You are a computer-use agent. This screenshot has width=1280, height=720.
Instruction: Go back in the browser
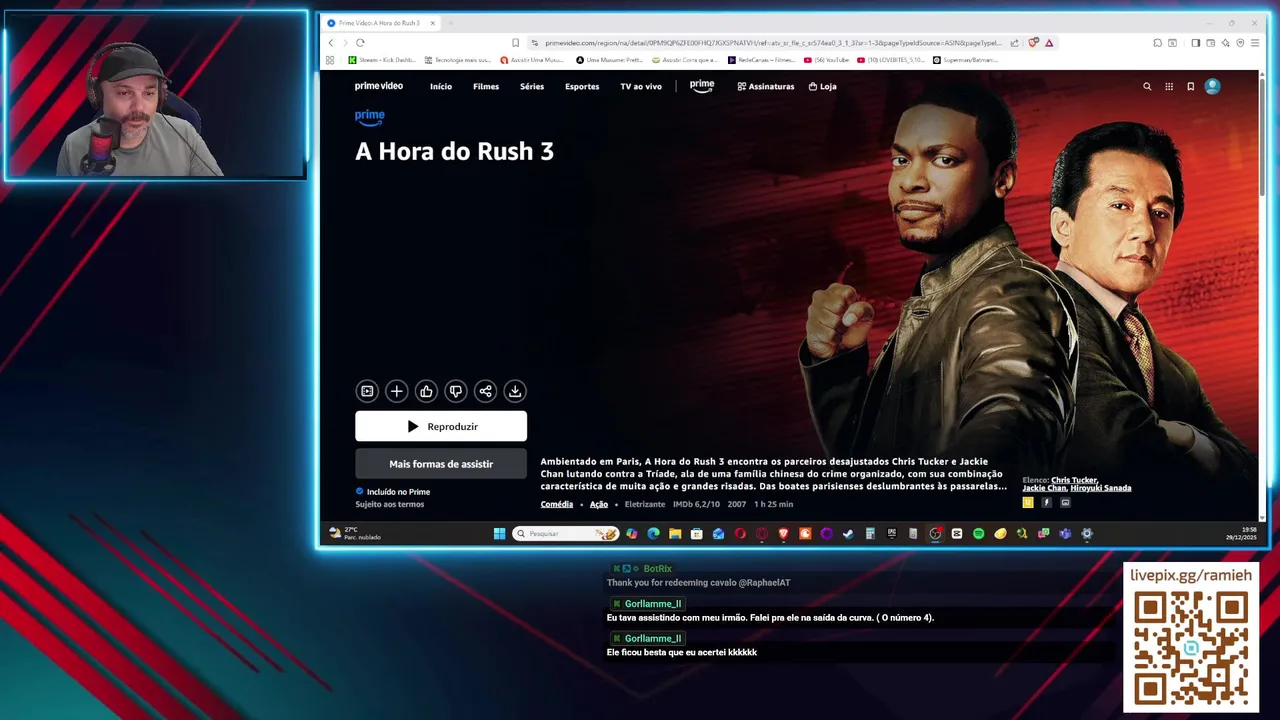coord(331,43)
